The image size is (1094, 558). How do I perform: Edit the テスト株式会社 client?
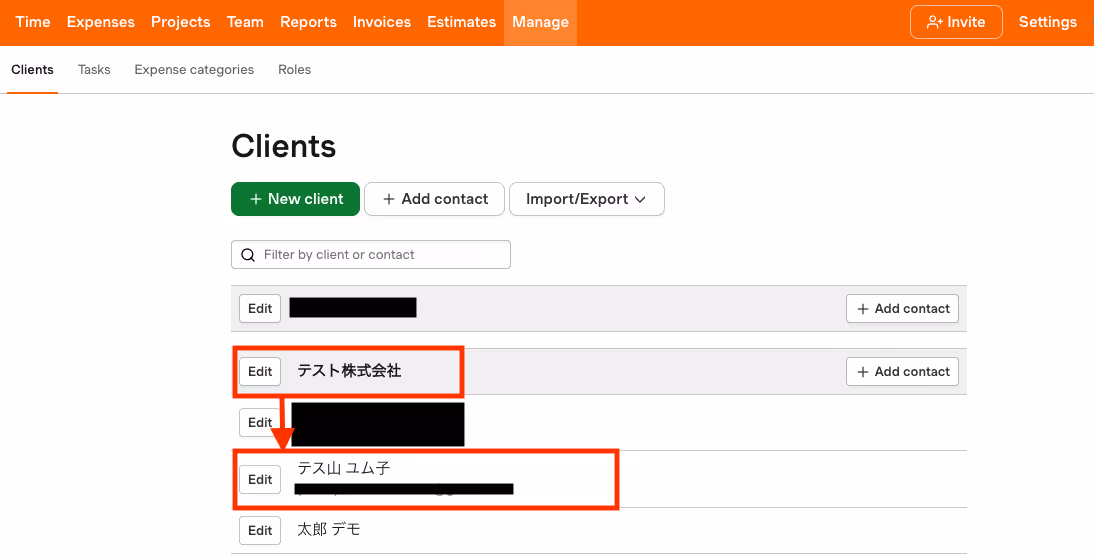pos(260,371)
